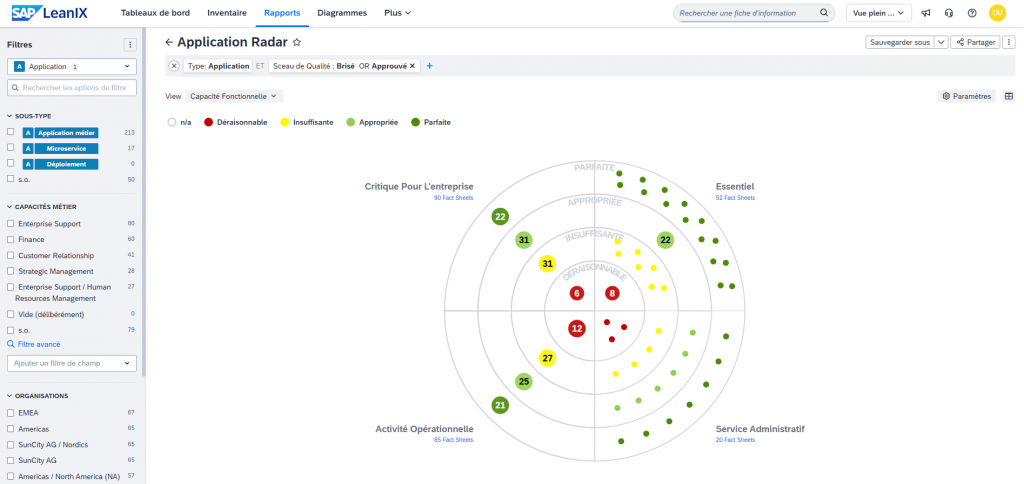The image size is (1024, 484).
Task: Clear all filters with the circled X icon
Action: point(174,66)
